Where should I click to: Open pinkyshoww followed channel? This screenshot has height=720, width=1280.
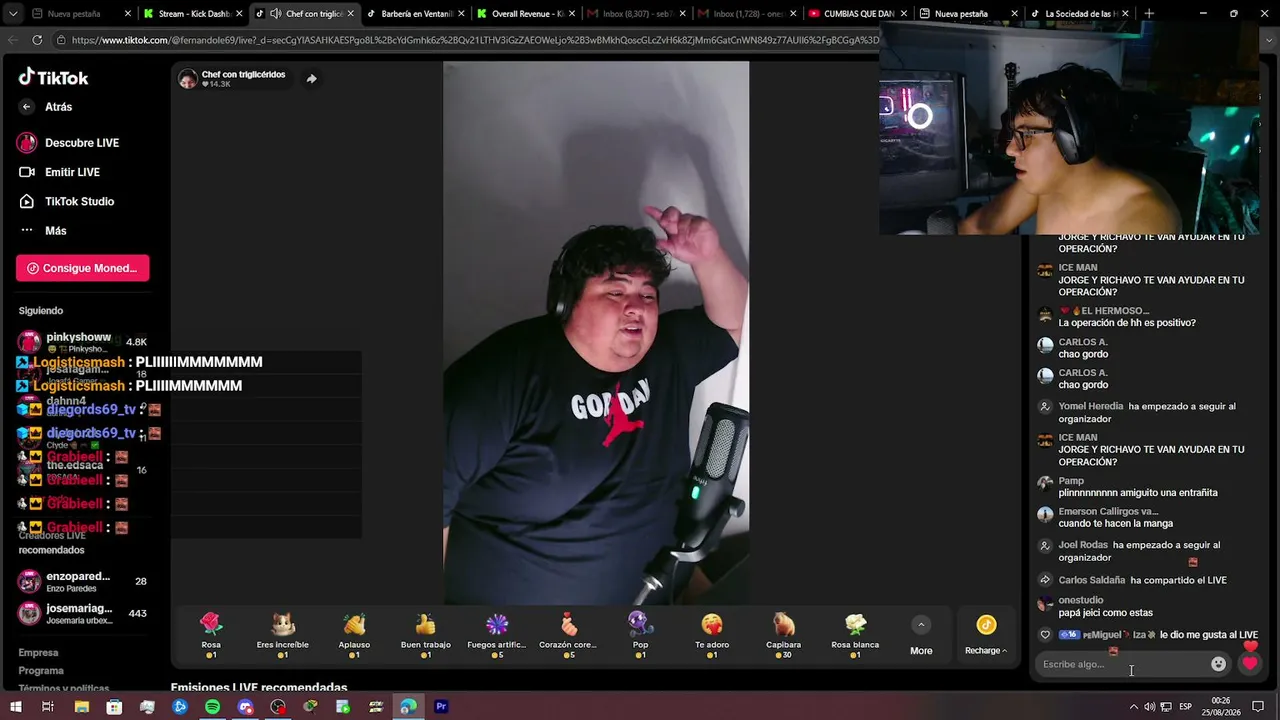coord(83,342)
